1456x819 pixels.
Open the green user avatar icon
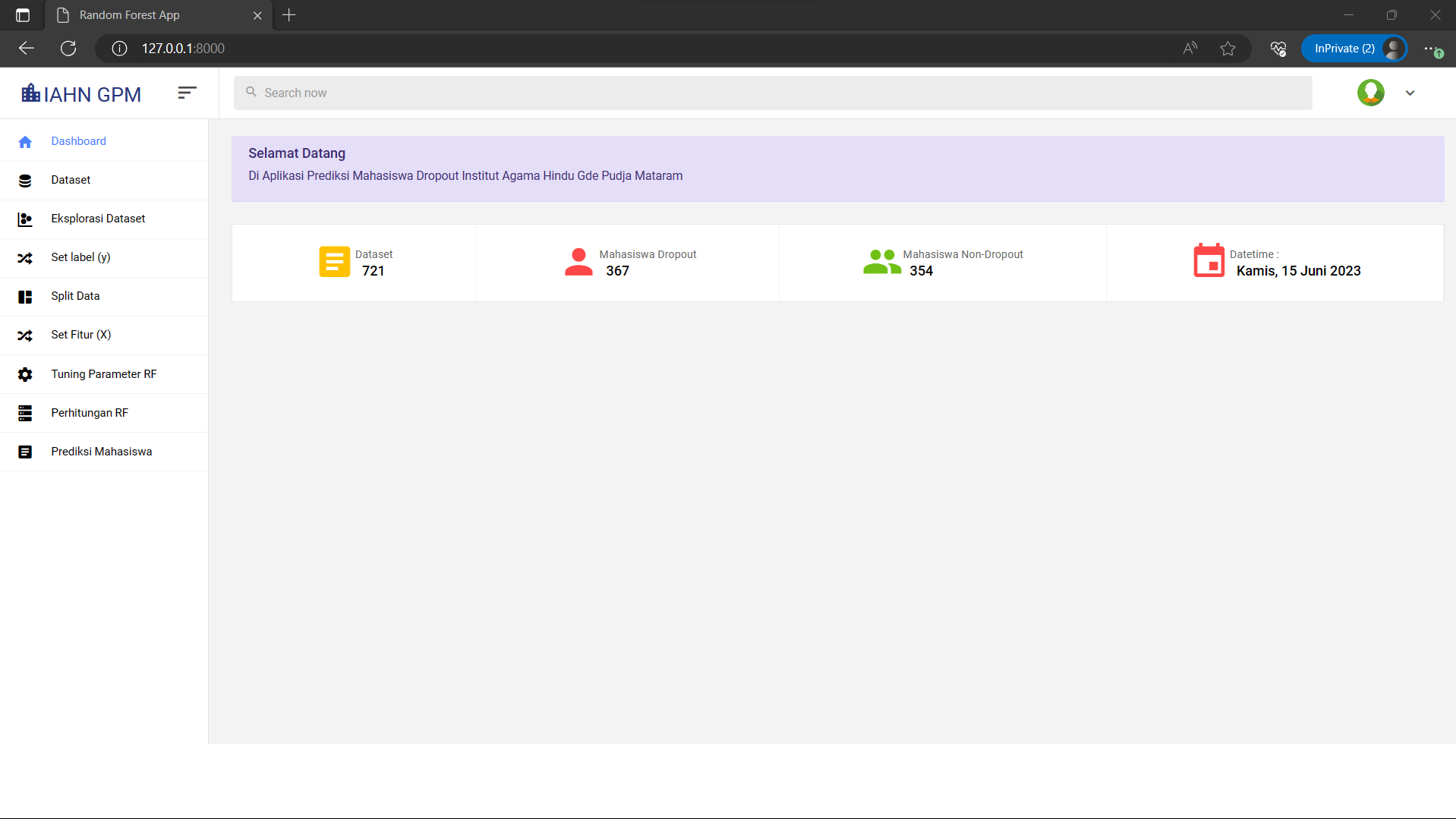pos(1370,93)
